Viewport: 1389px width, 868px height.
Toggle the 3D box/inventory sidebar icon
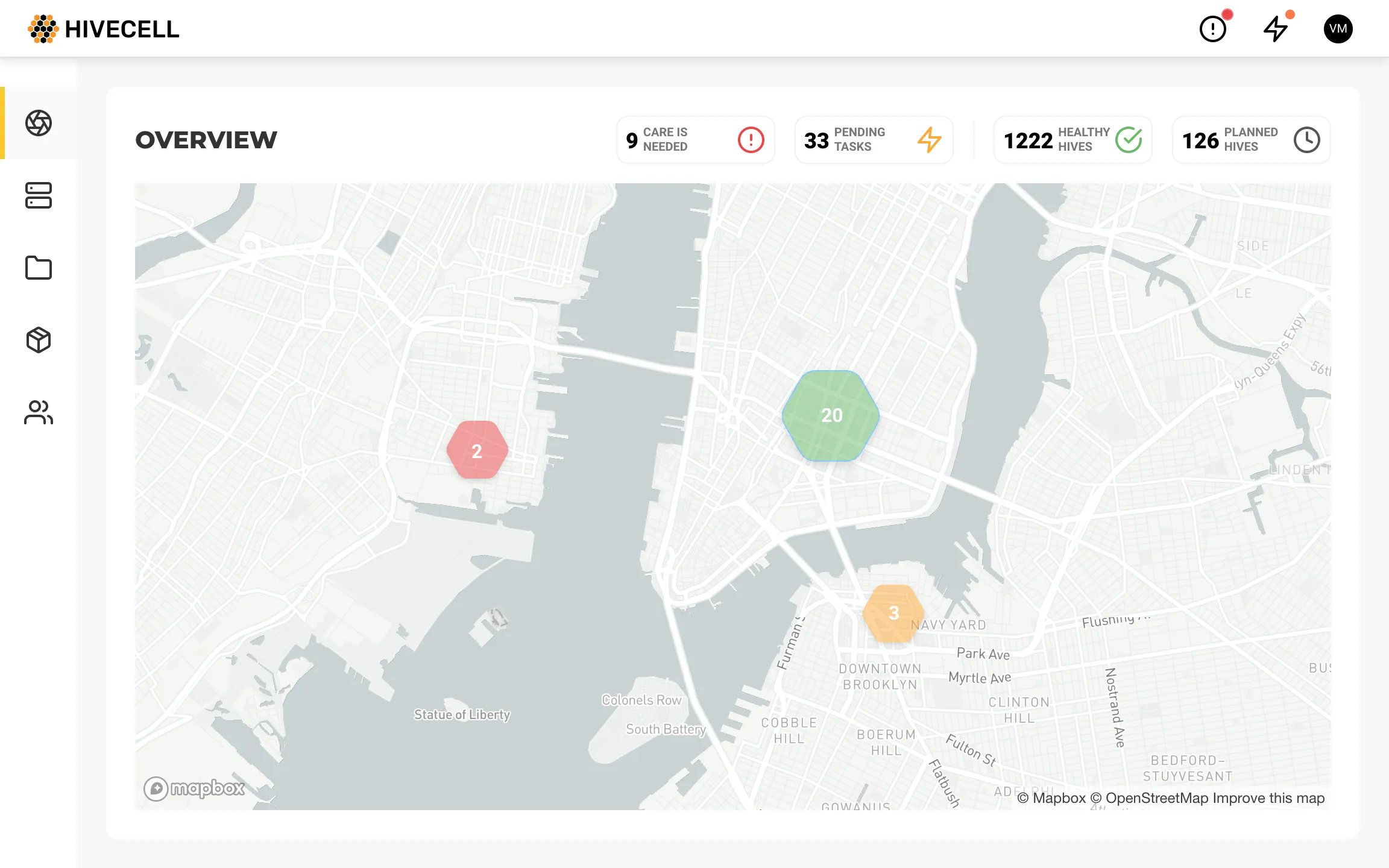click(x=38, y=339)
